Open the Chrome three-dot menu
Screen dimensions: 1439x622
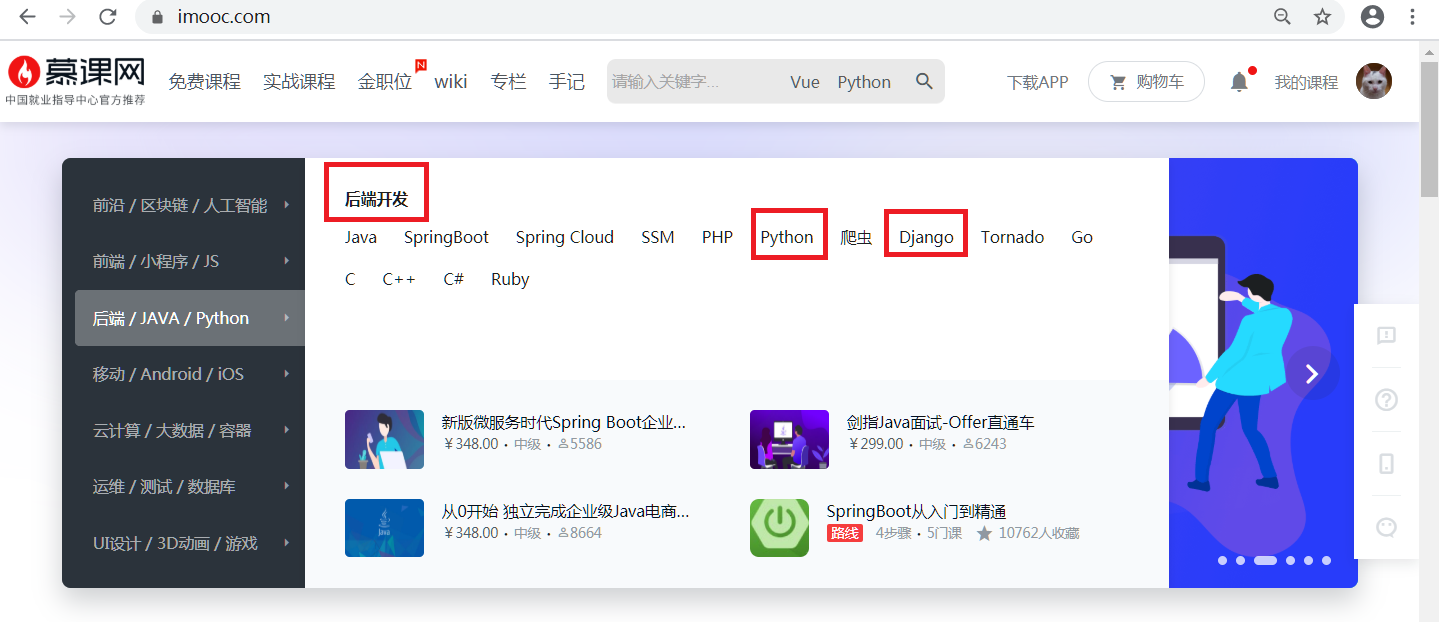(1413, 16)
